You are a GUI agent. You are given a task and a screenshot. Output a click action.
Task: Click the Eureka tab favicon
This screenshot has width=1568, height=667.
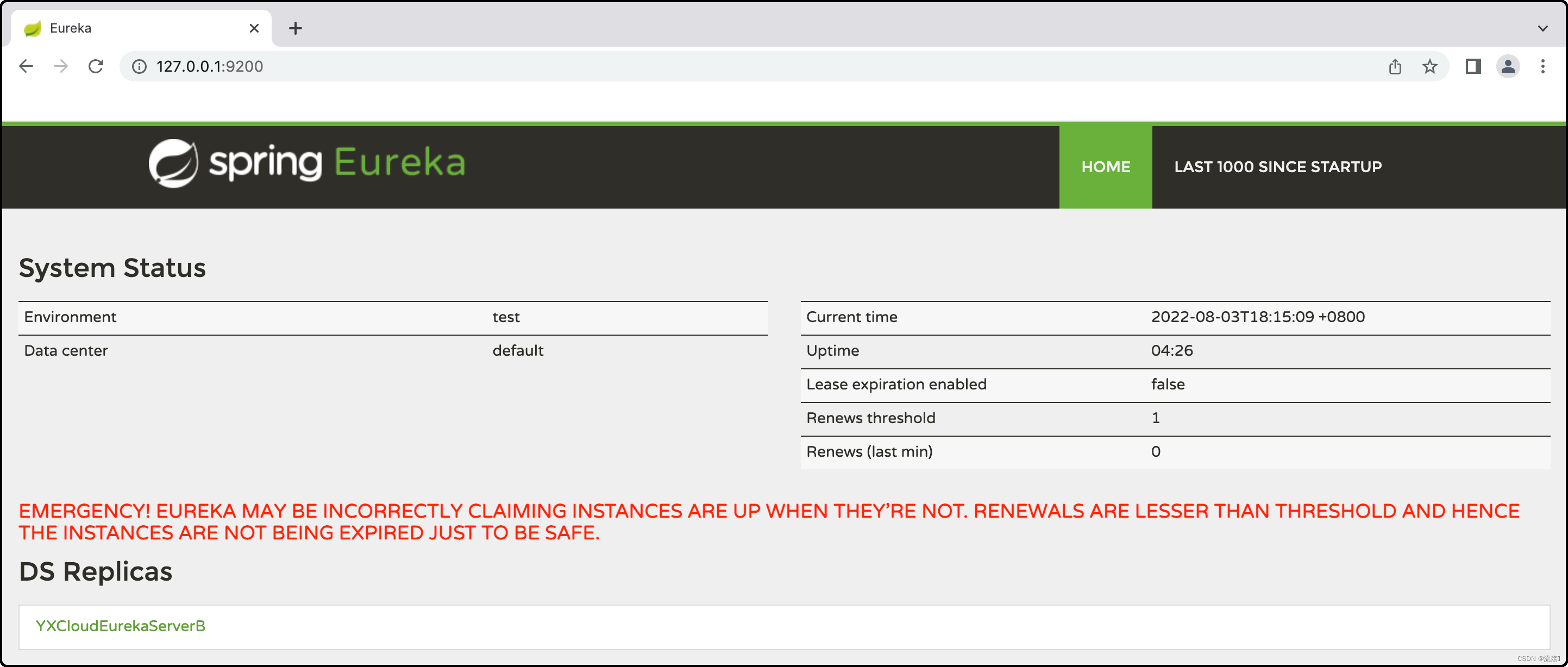32,28
